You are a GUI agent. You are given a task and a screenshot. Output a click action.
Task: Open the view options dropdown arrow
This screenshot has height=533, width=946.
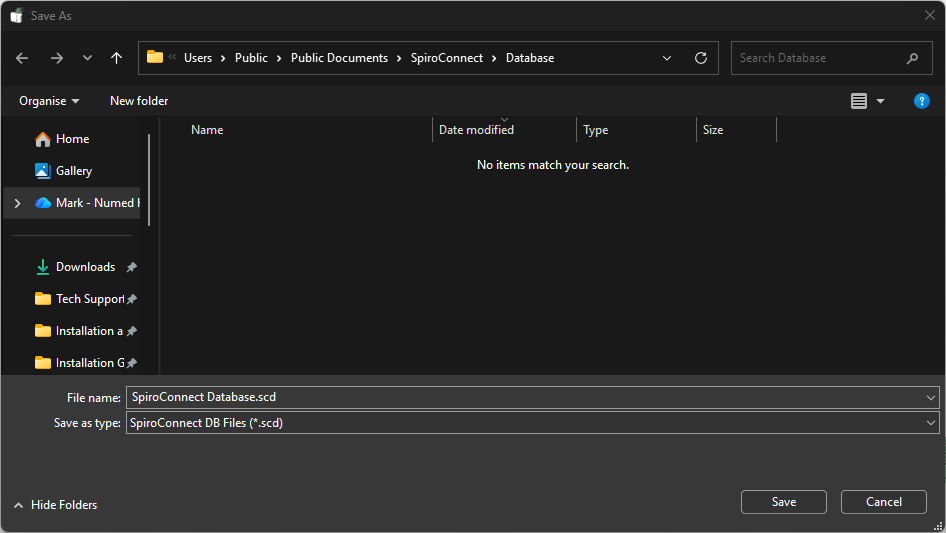click(880, 101)
